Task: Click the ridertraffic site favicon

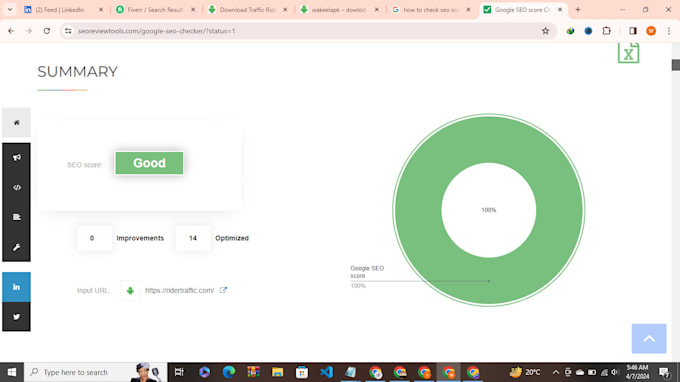Action: (x=130, y=291)
